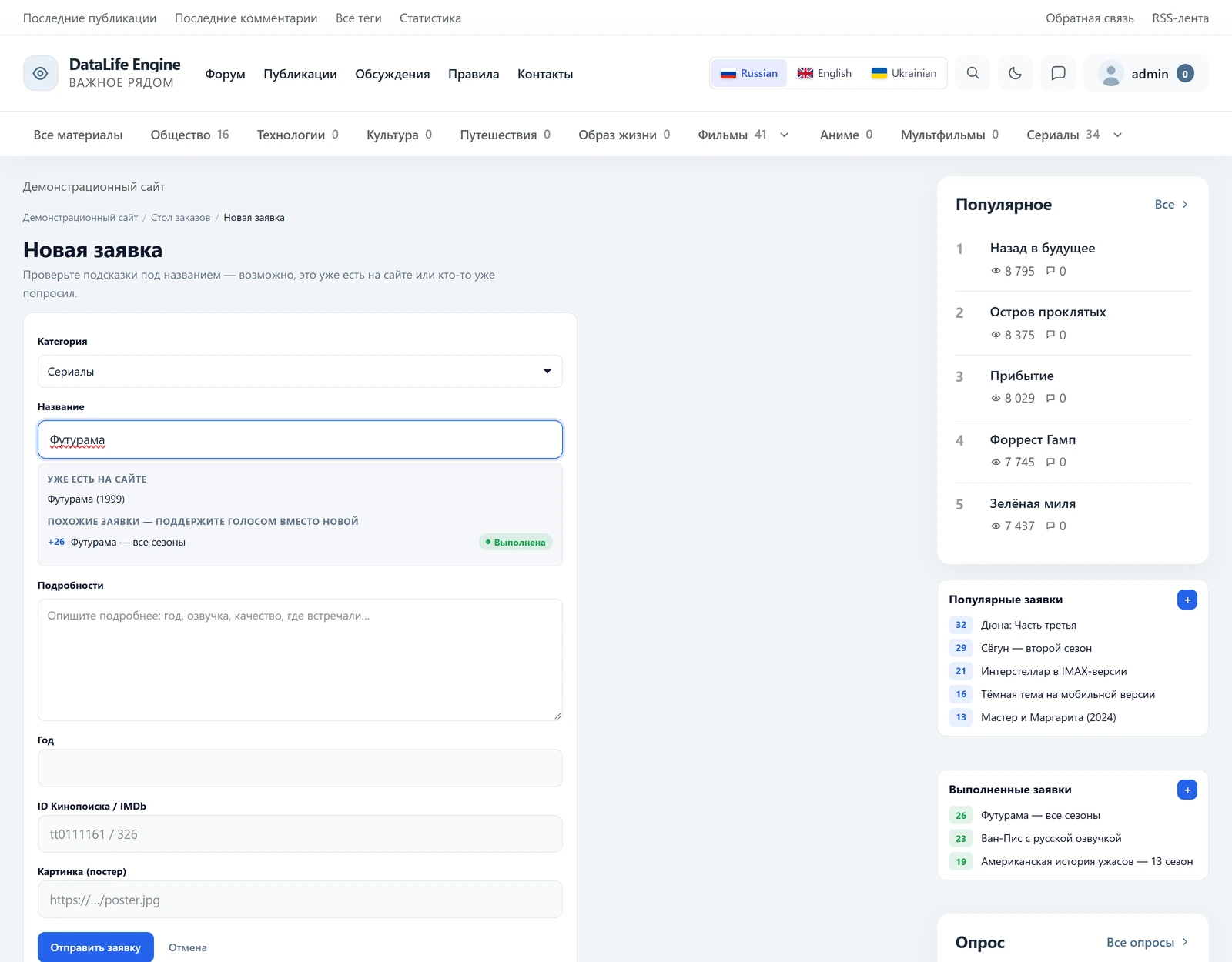The width and height of the screenshot is (1232, 962).
Task: Open the messages chat bubble icon
Action: (1059, 73)
